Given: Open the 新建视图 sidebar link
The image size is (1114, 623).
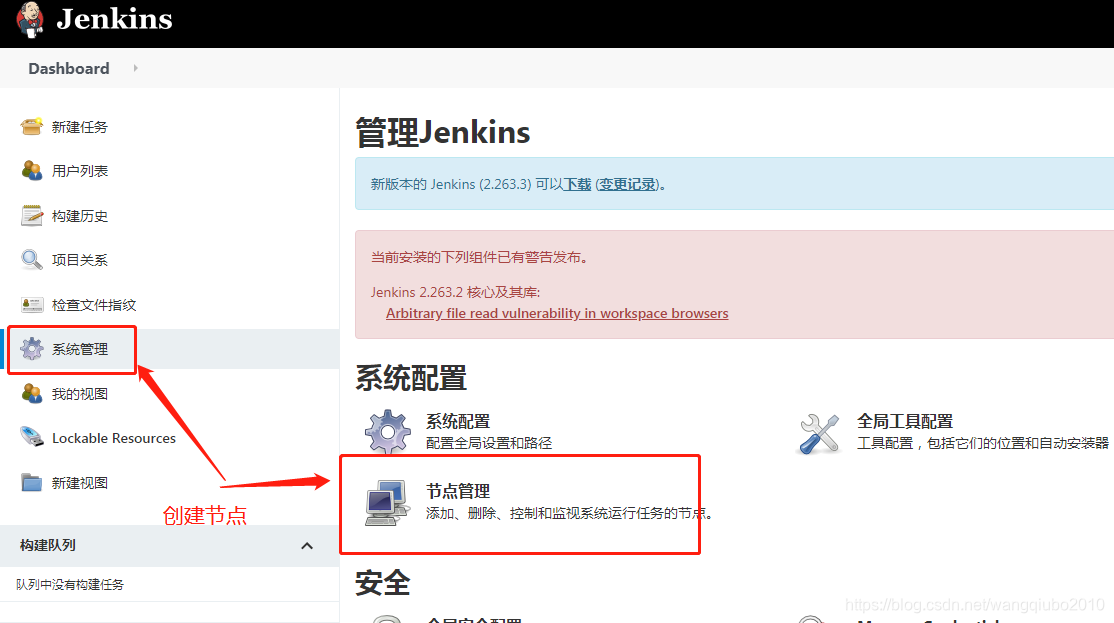Looking at the screenshot, I should pos(80,483).
